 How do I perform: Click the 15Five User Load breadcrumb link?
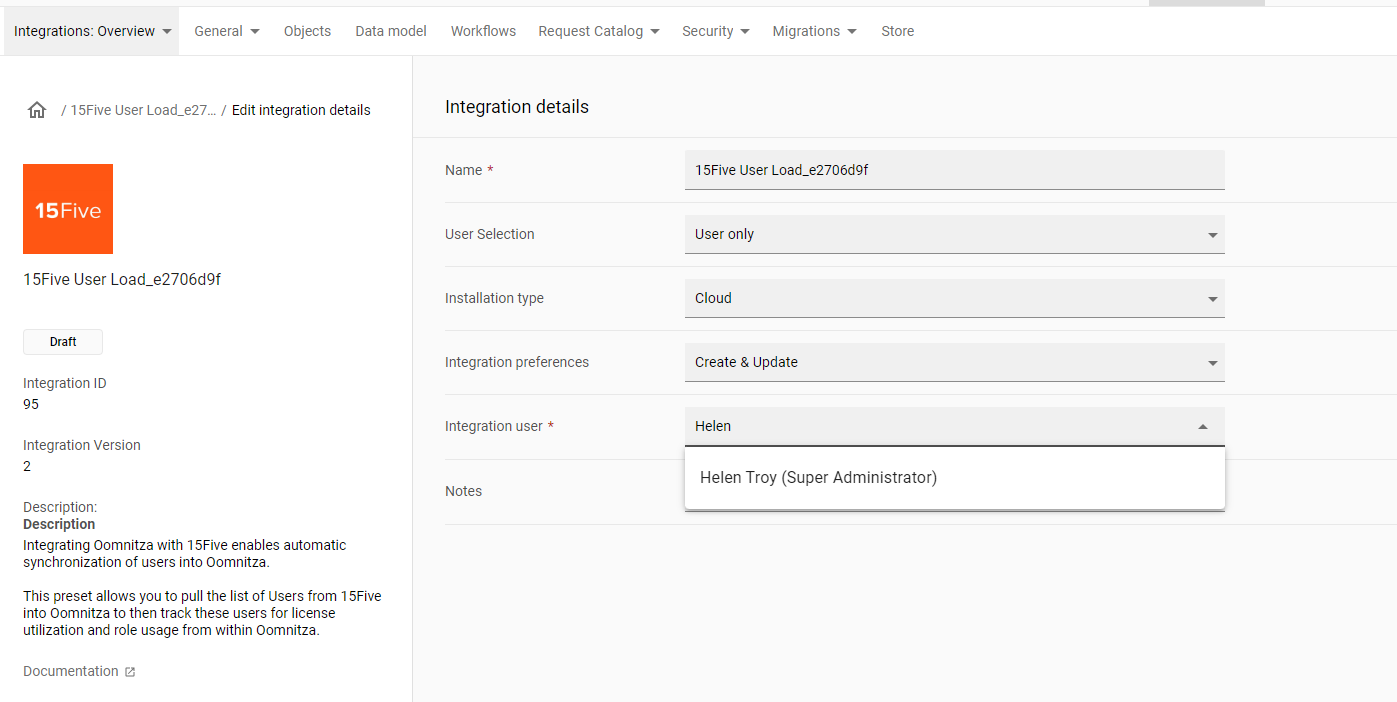143,110
